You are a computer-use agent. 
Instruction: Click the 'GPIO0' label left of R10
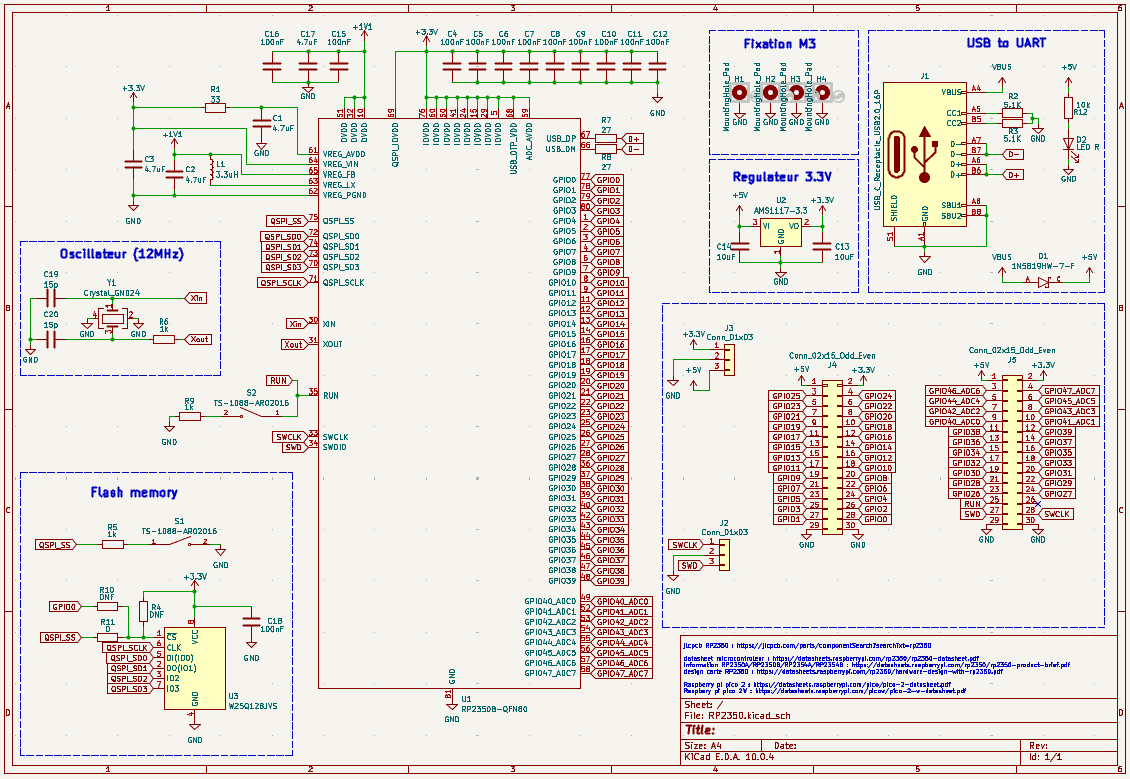(64, 607)
